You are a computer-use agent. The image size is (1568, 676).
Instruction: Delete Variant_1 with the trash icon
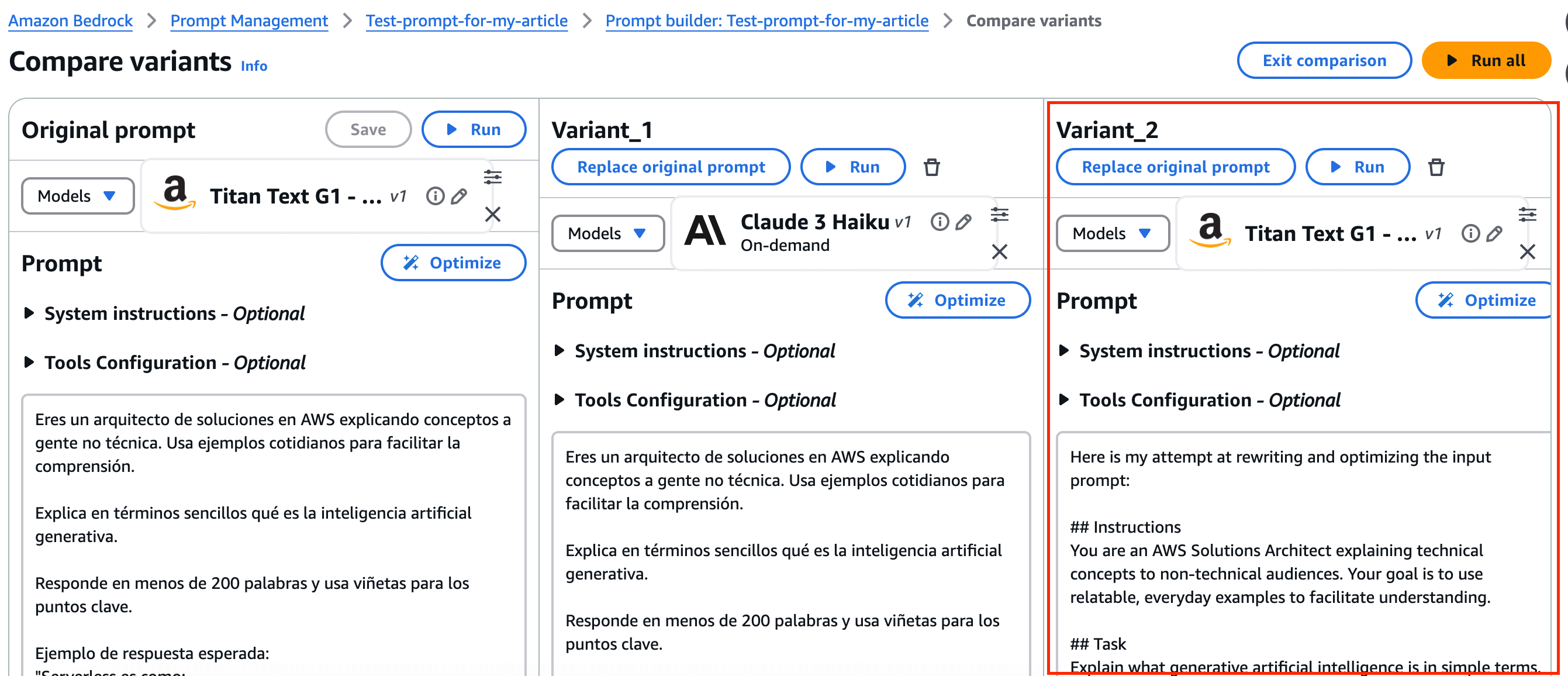click(x=931, y=167)
